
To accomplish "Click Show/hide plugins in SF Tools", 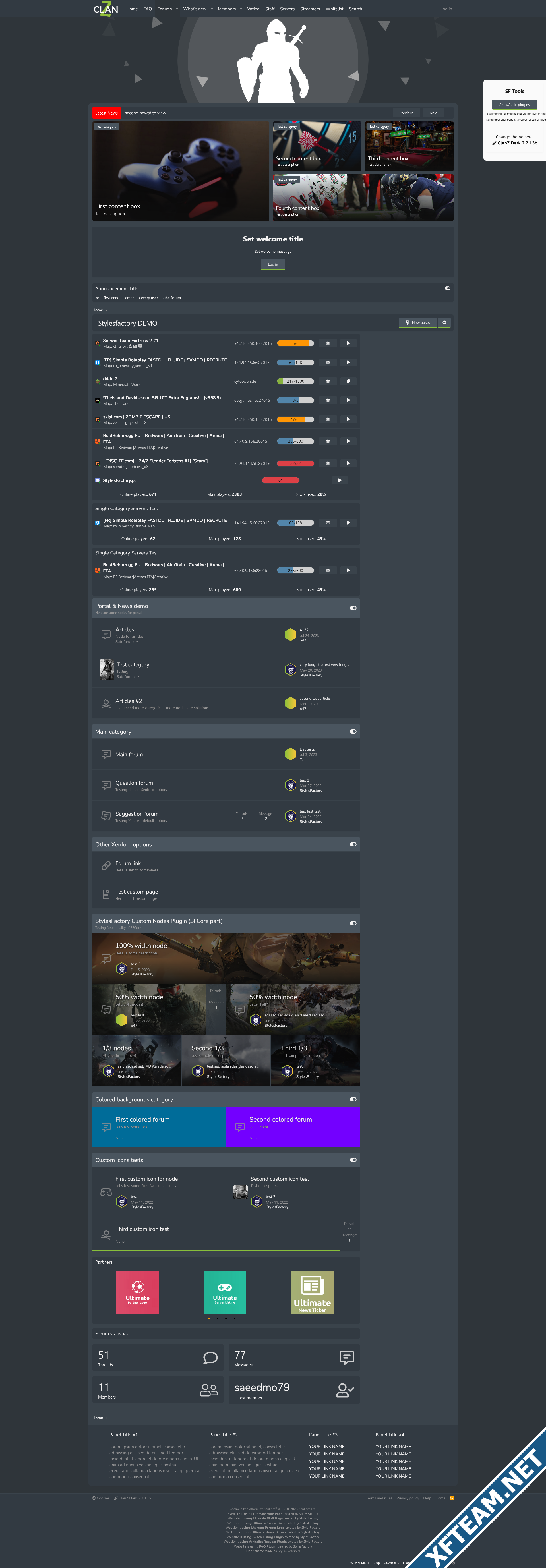I will pyautogui.click(x=514, y=105).
